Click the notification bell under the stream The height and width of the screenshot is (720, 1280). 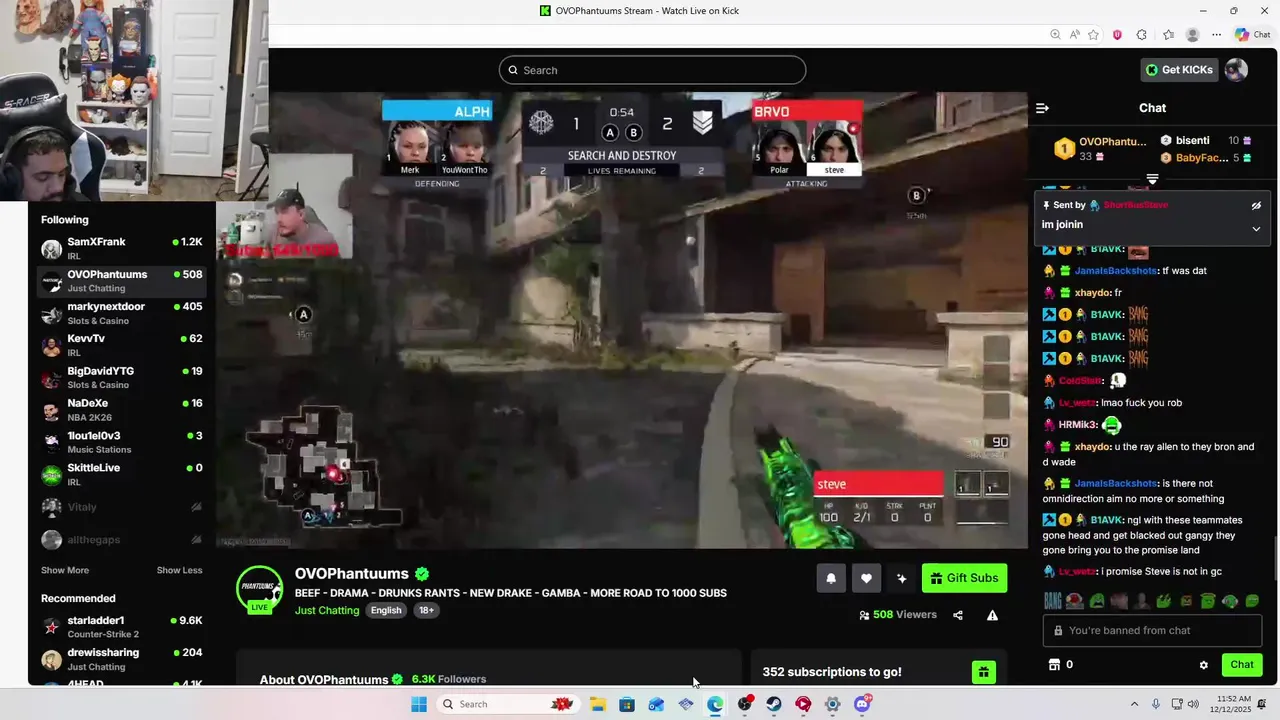(831, 578)
